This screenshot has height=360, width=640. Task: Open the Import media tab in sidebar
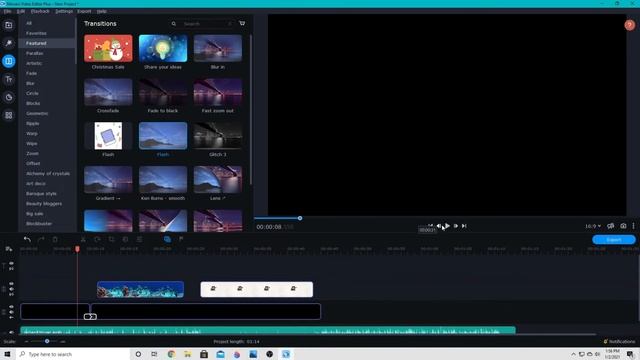[9, 25]
